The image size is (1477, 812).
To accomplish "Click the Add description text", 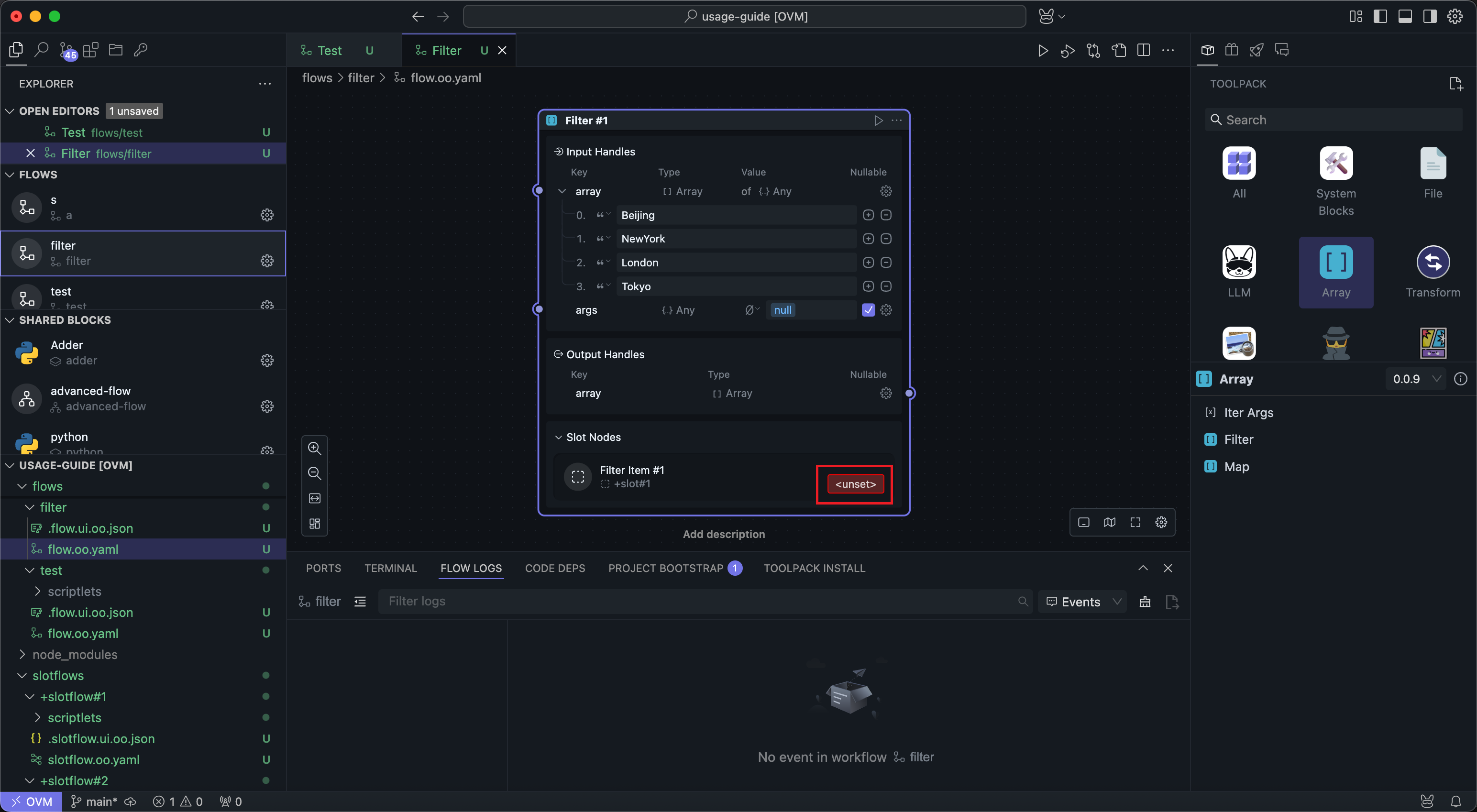I will click(x=724, y=534).
